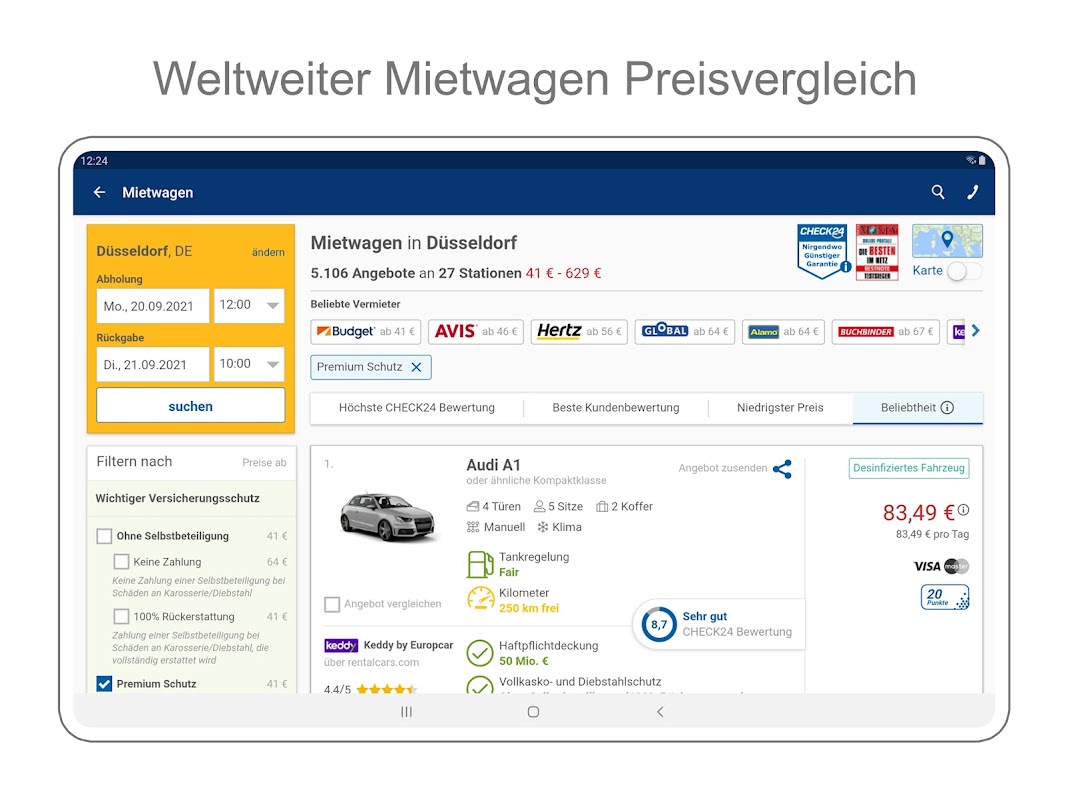This screenshot has width=1068, height=800.
Task: Open the map thumbnail above Karte
Action: tap(947, 241)
